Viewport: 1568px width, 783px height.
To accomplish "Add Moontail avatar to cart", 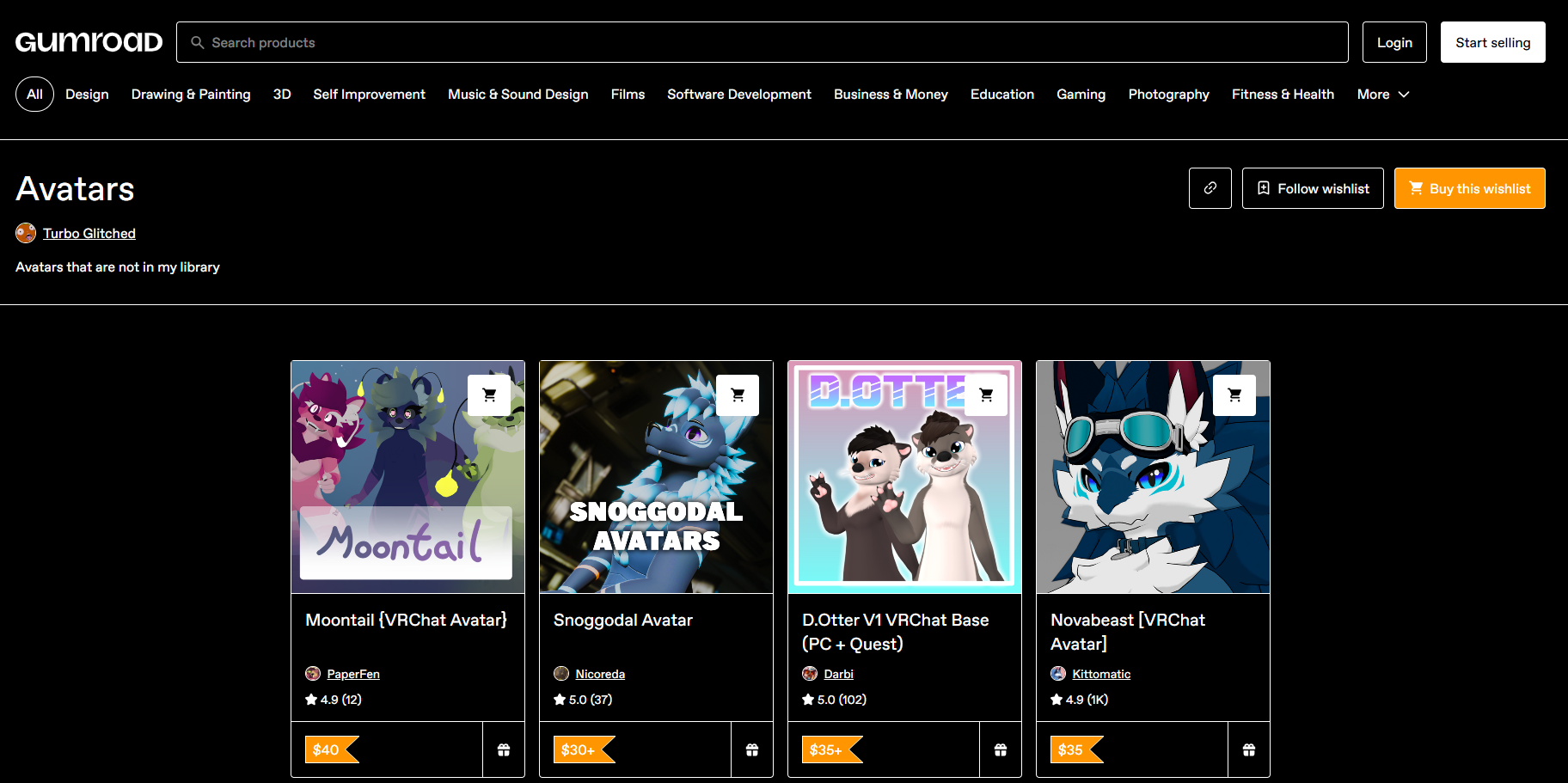I will tap(489, 395).
